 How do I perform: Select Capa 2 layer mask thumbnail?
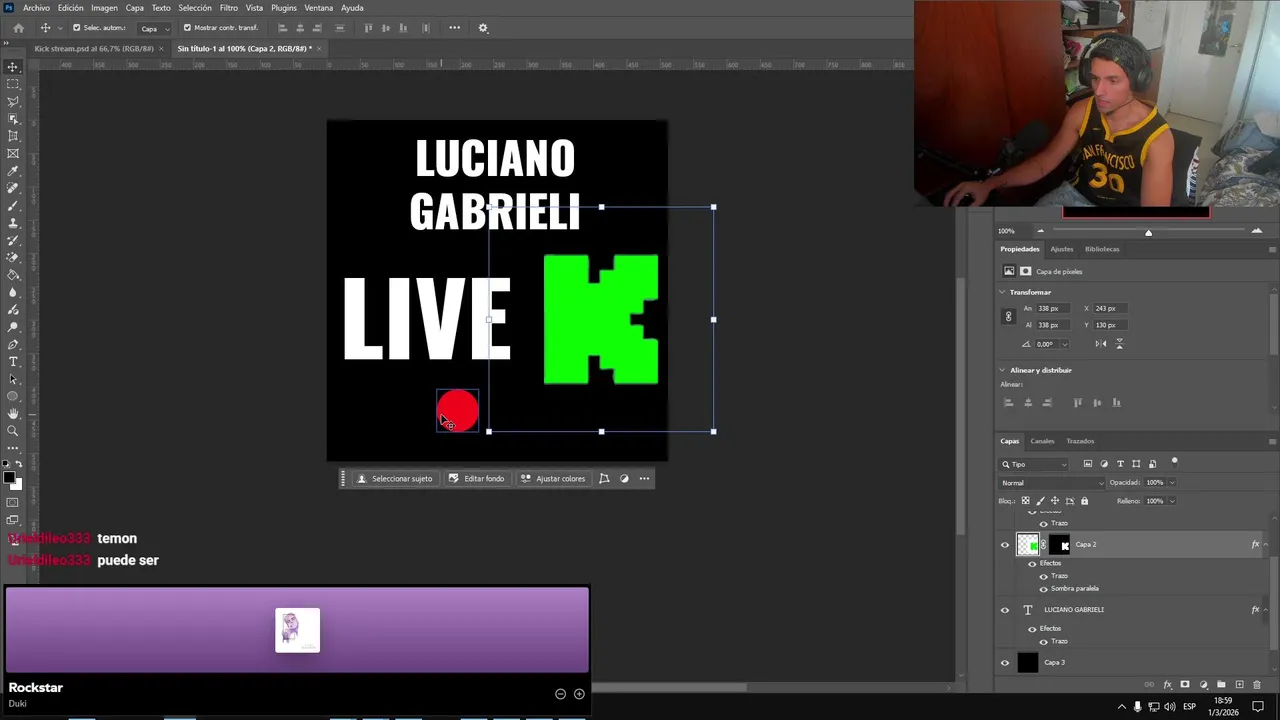pos(1060,545)
